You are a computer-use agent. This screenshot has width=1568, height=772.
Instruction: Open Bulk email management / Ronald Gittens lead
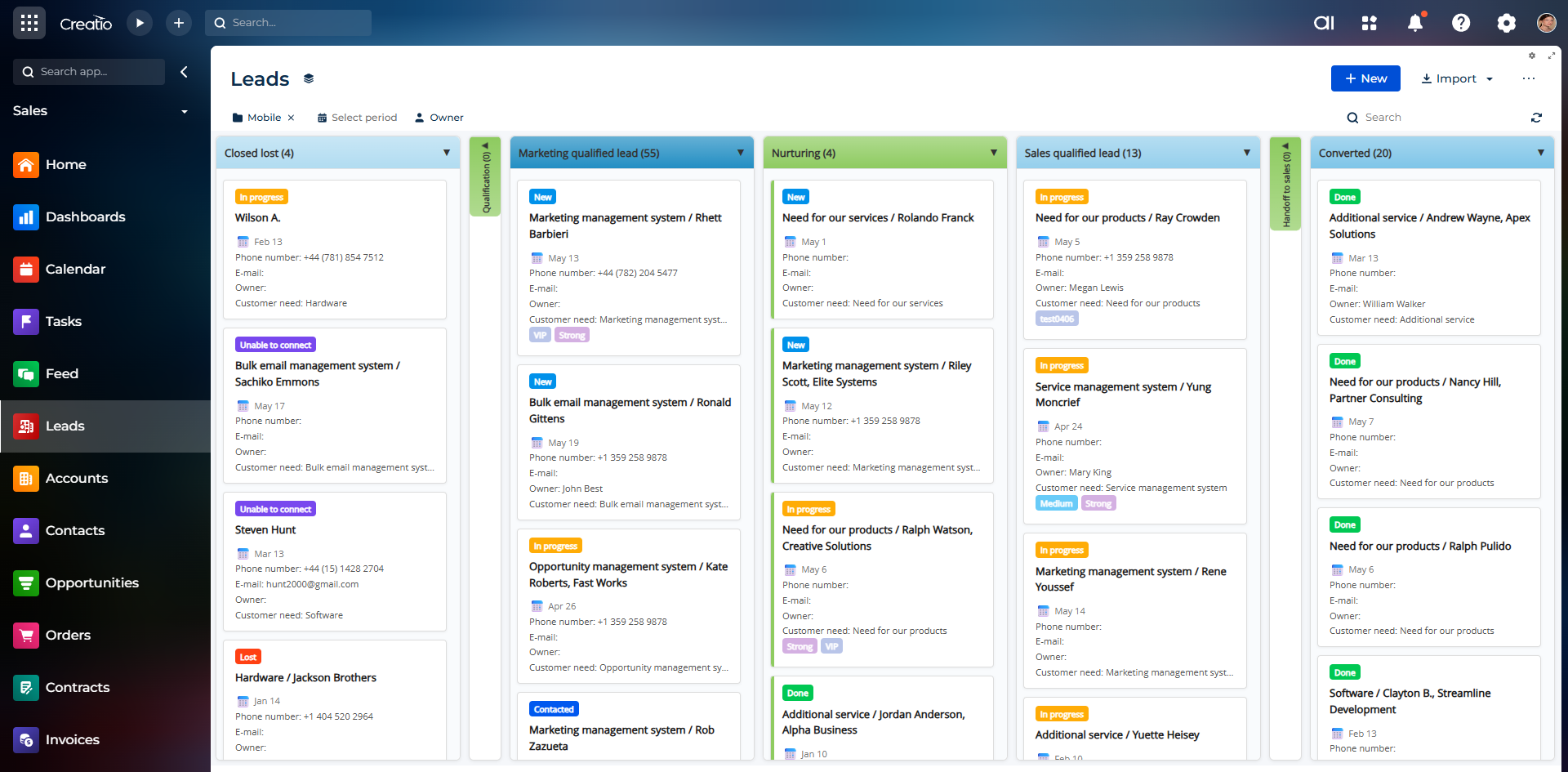click(x=630, y=411)
